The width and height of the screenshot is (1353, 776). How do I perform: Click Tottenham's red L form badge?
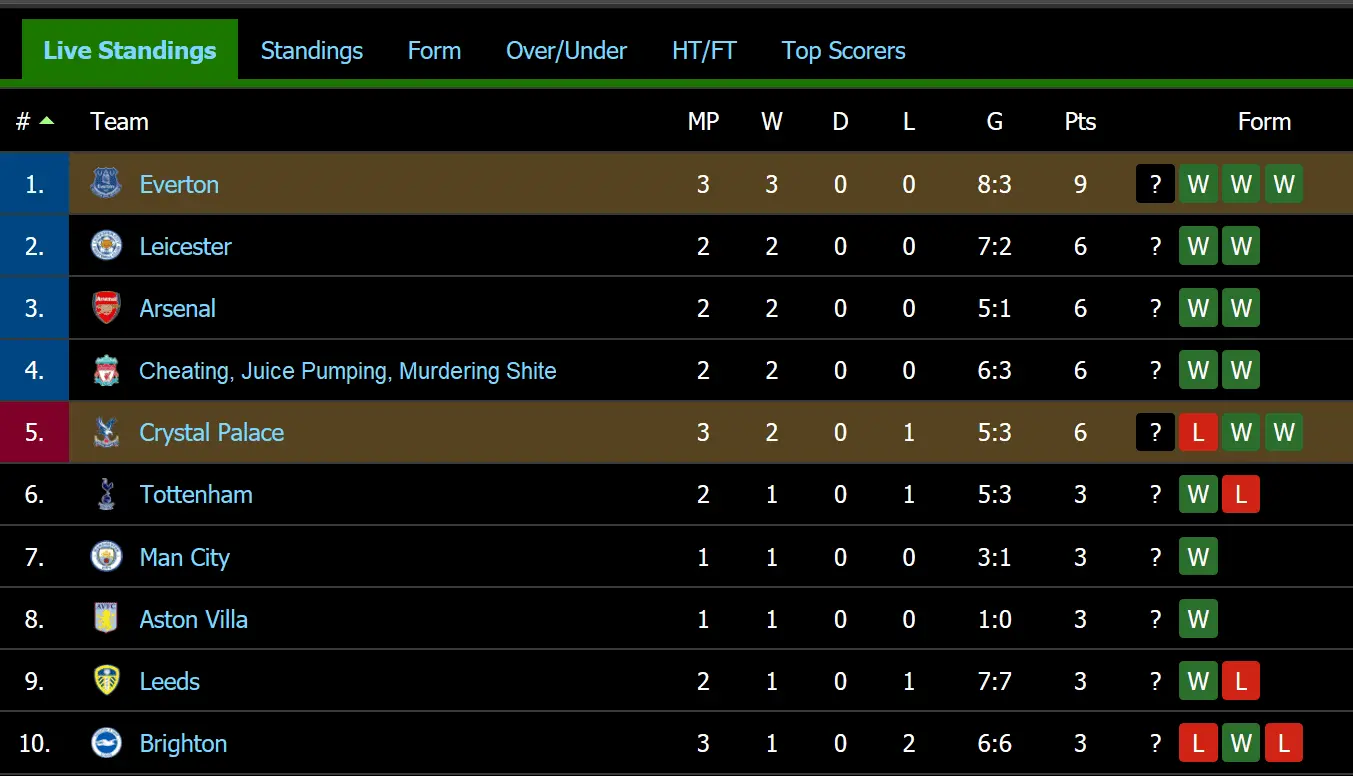[x=1241, y=494]
